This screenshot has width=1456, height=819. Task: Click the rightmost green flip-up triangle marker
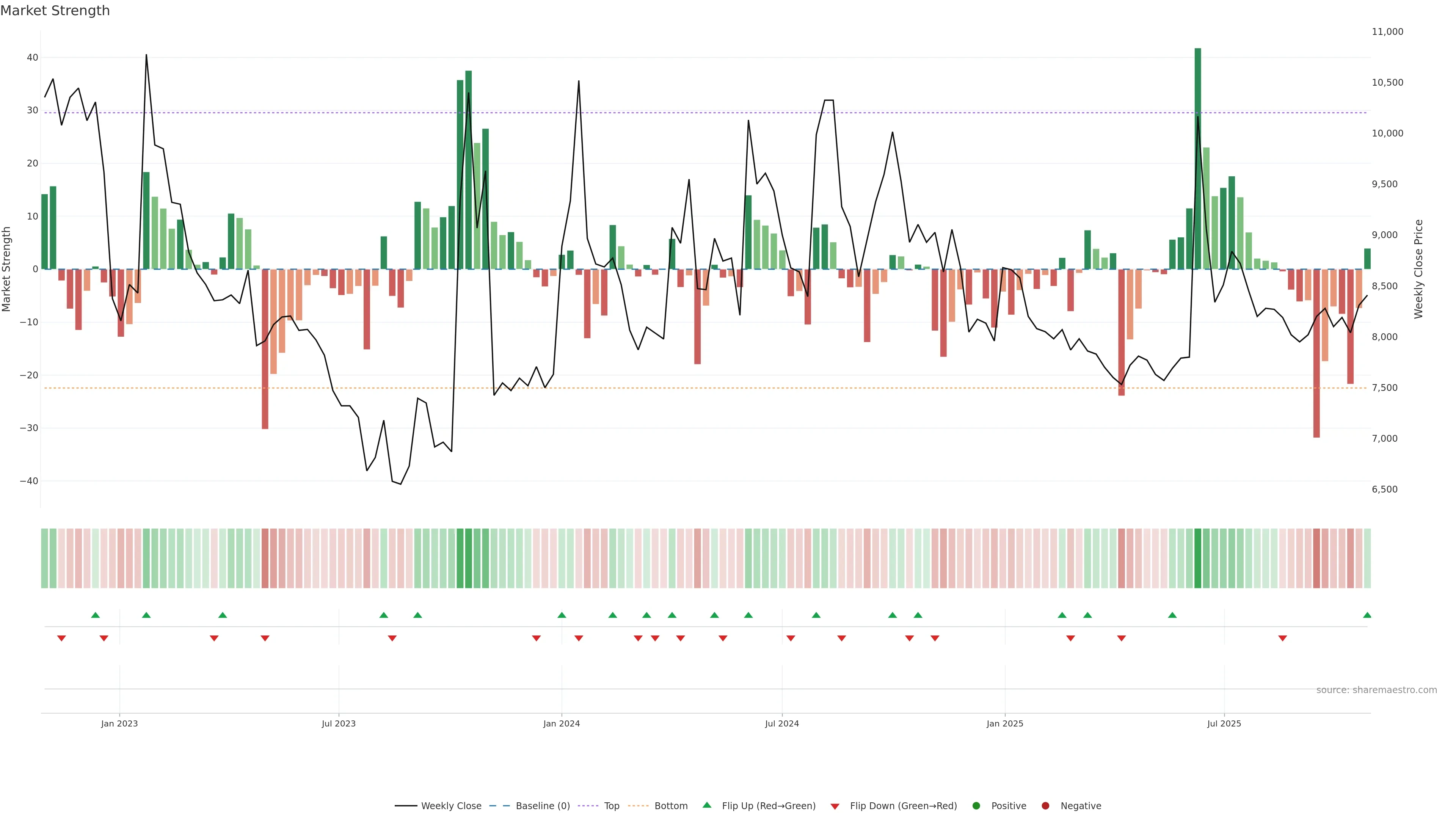1367,615
